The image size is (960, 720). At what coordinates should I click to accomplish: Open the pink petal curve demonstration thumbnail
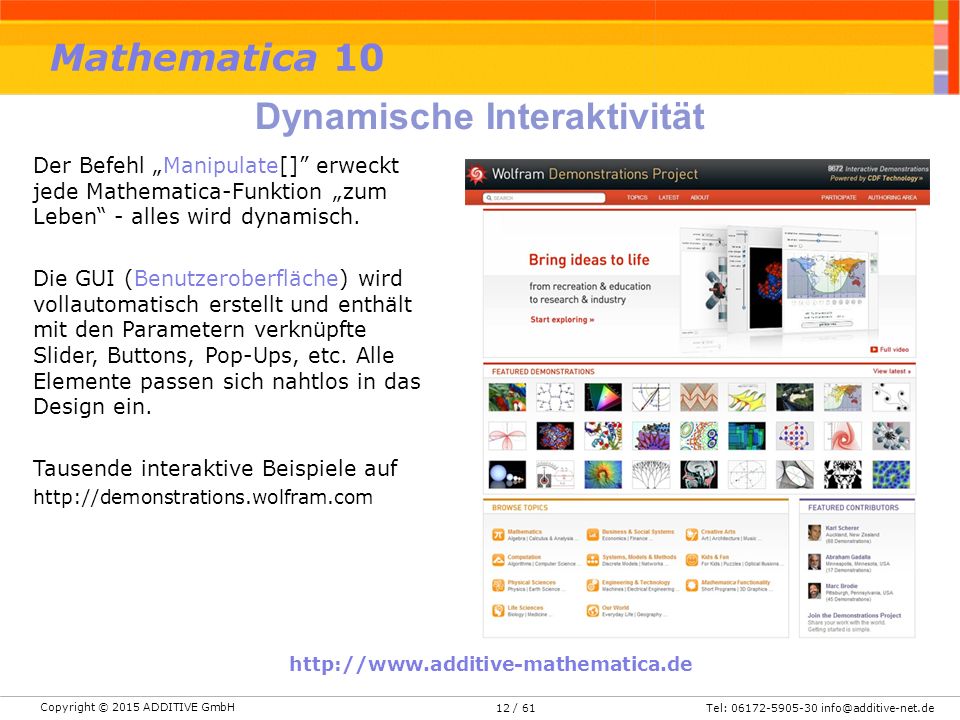[x=507, y=436]
